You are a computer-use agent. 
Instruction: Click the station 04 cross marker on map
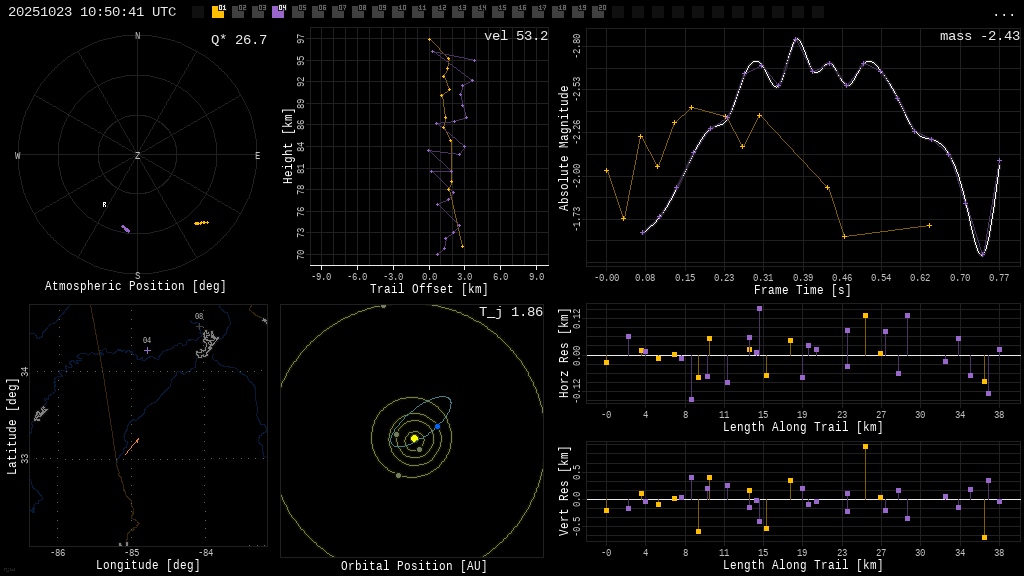coord(147,350)
